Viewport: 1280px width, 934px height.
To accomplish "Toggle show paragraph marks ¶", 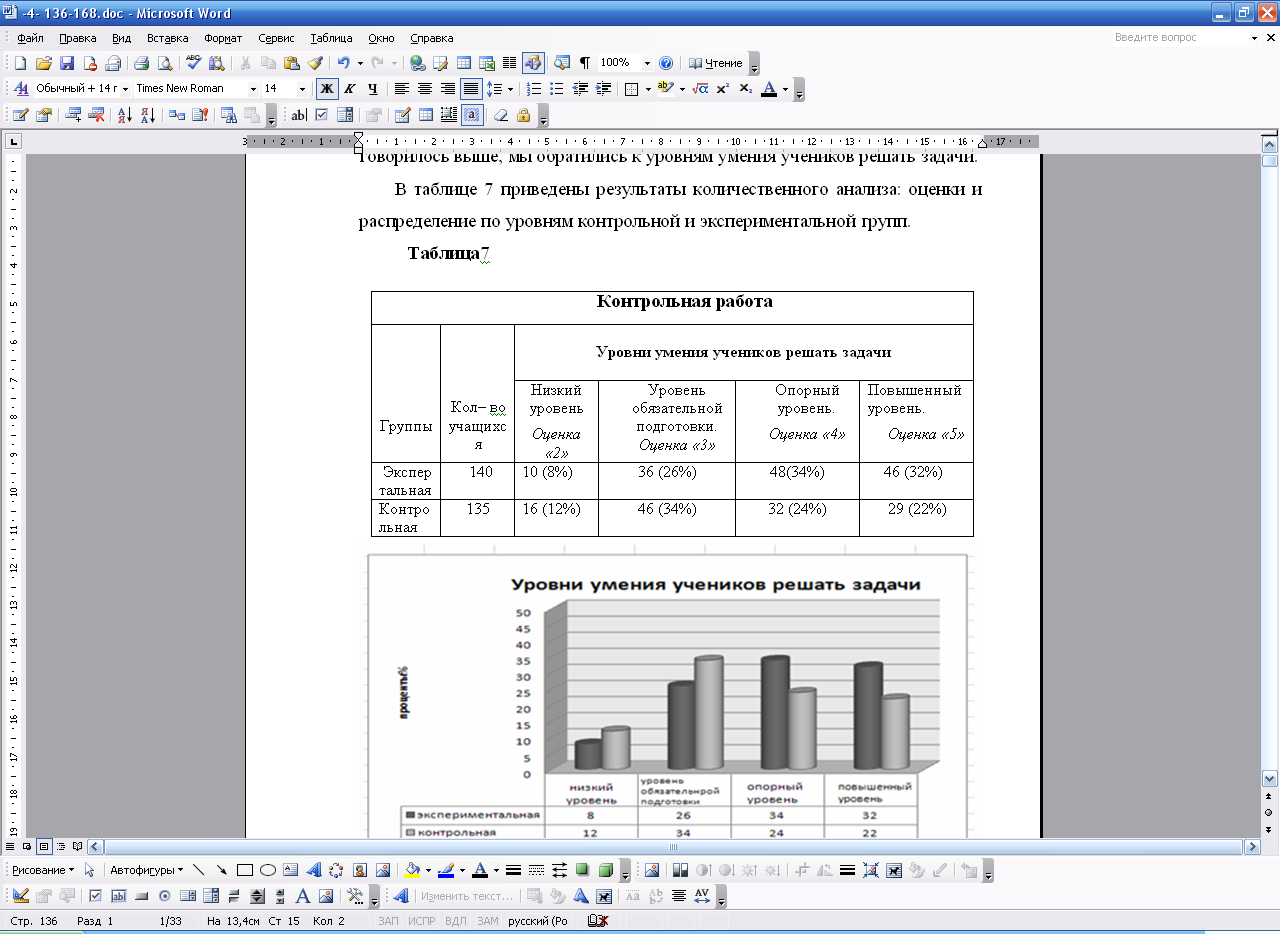I will (585, 63).
